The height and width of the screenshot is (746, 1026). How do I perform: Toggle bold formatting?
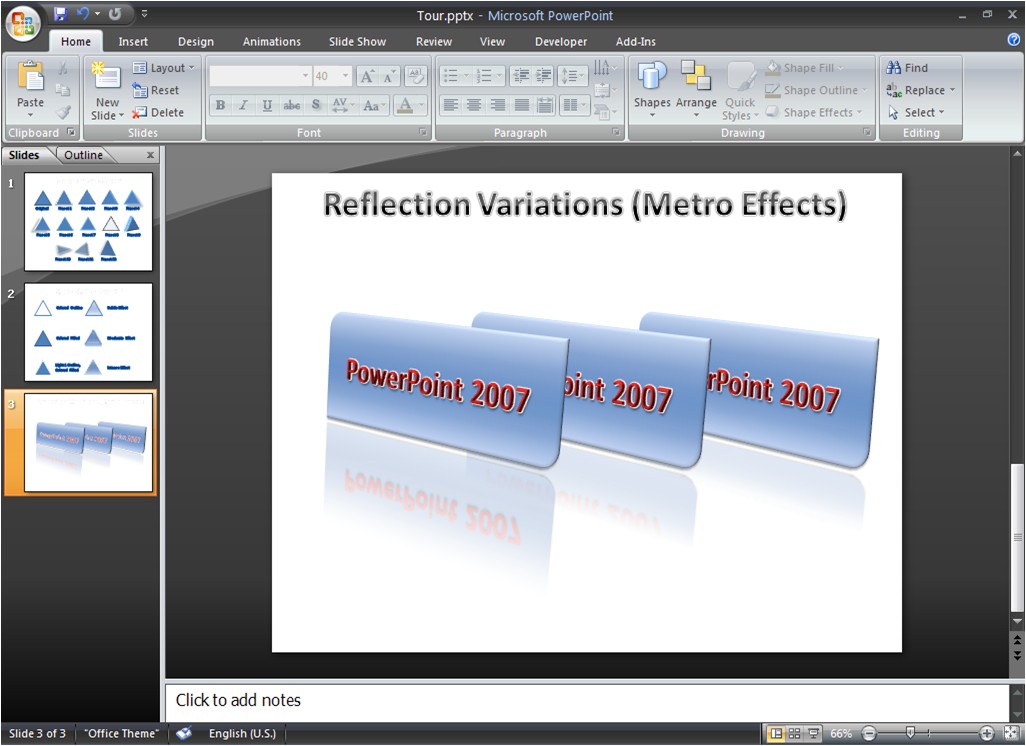pos(221,105)
